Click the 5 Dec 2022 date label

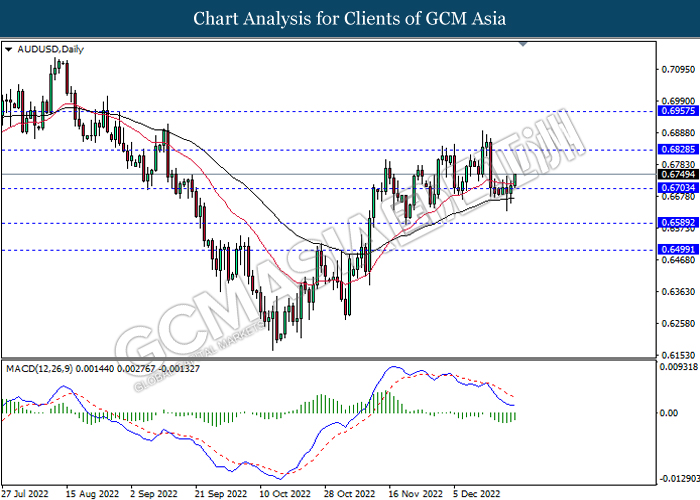(x=476, y=494)
